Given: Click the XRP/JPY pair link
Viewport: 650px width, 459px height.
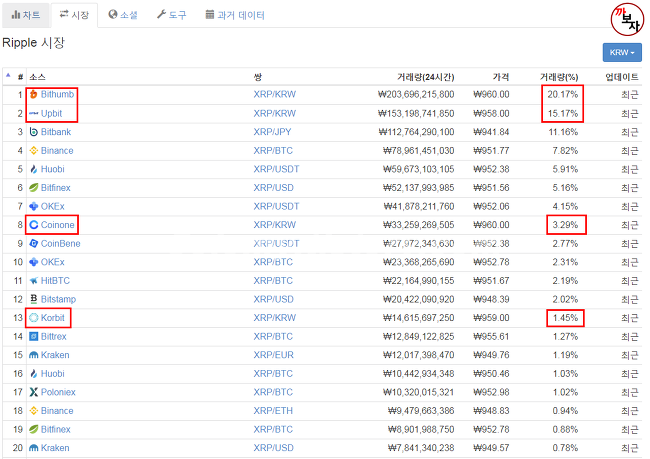Looking at the screenshot, I should pos(272,132).
